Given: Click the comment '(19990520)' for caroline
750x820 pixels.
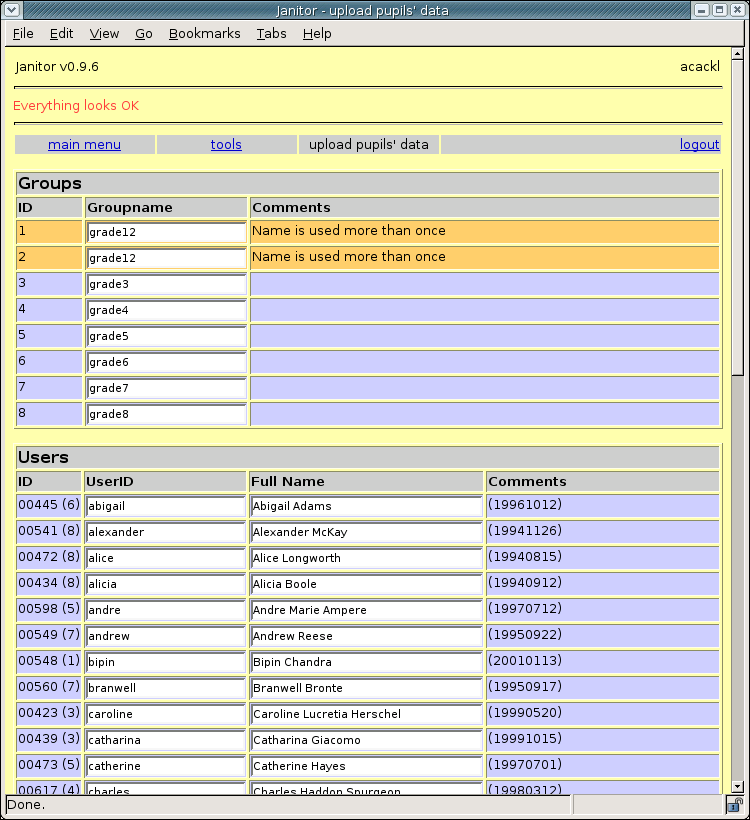Looking at the screenshot, I should (x=525, y=713).
